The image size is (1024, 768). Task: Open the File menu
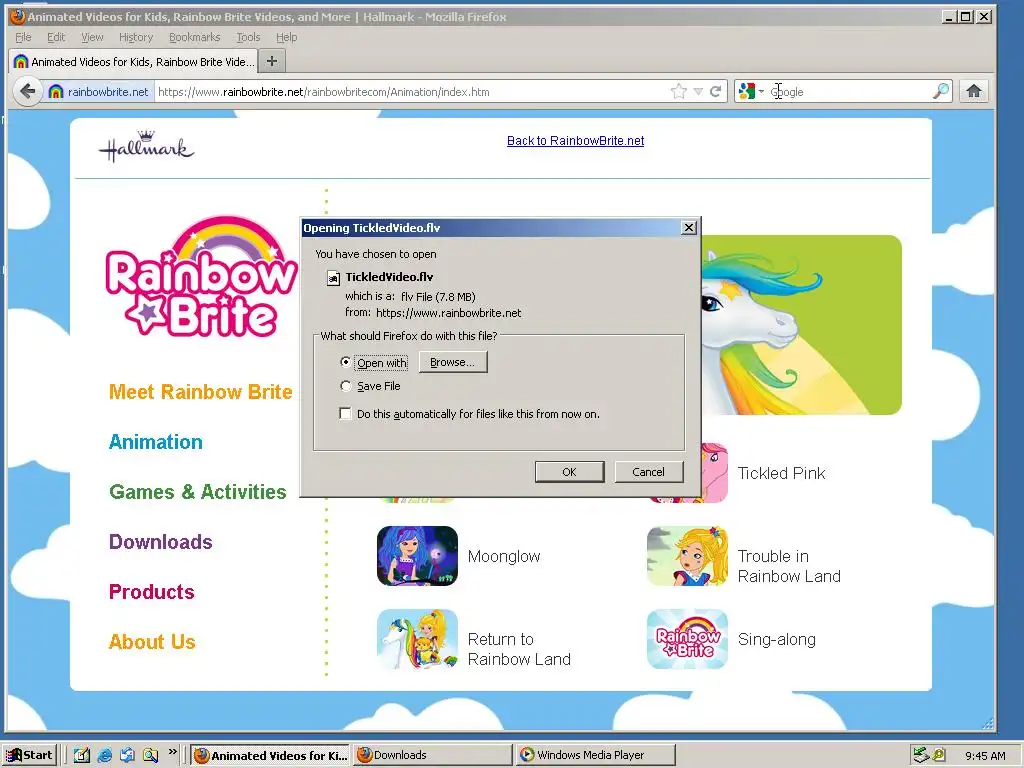(x=24, y=37)
